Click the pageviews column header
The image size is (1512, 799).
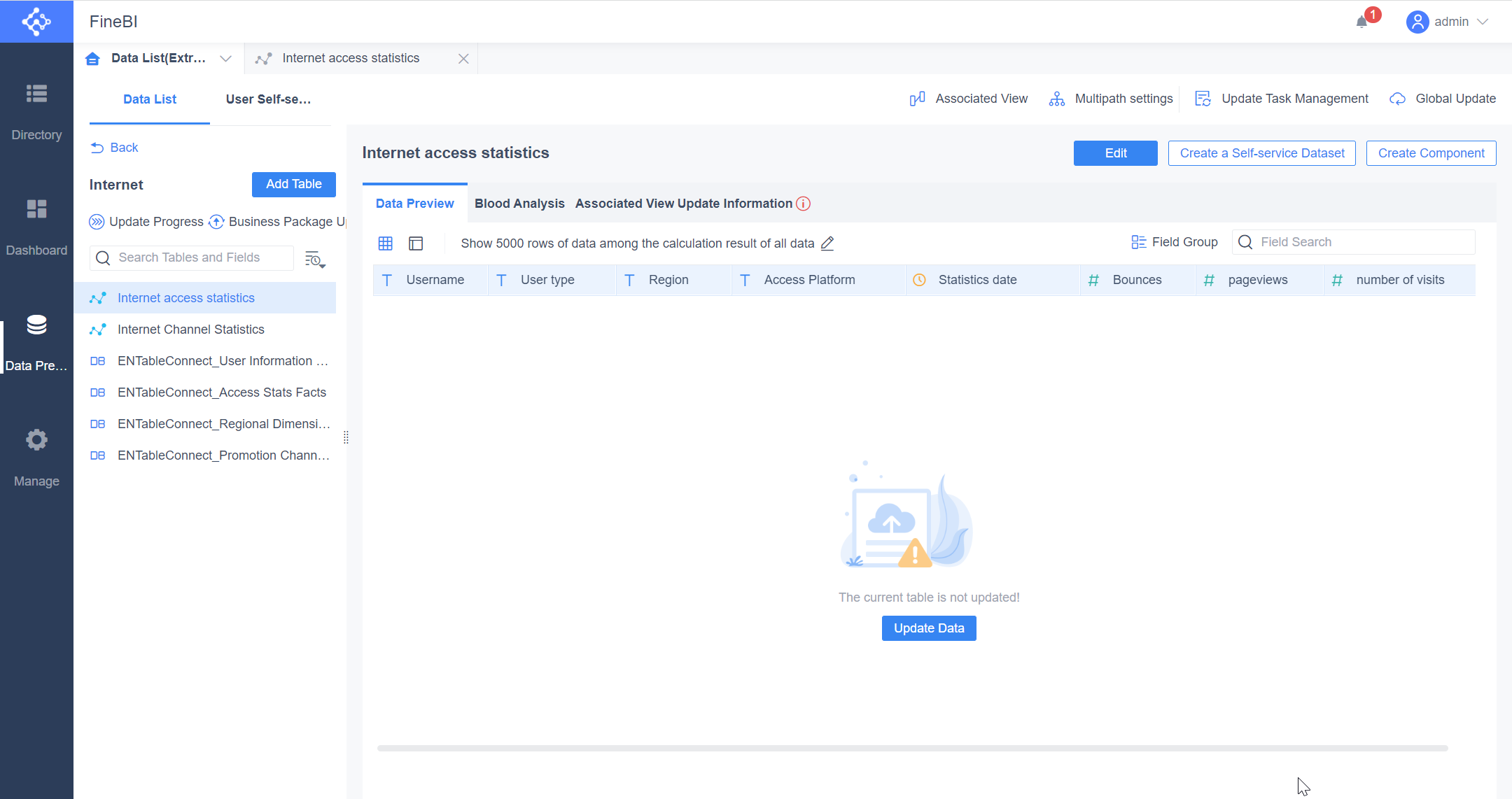point(1260,280)
